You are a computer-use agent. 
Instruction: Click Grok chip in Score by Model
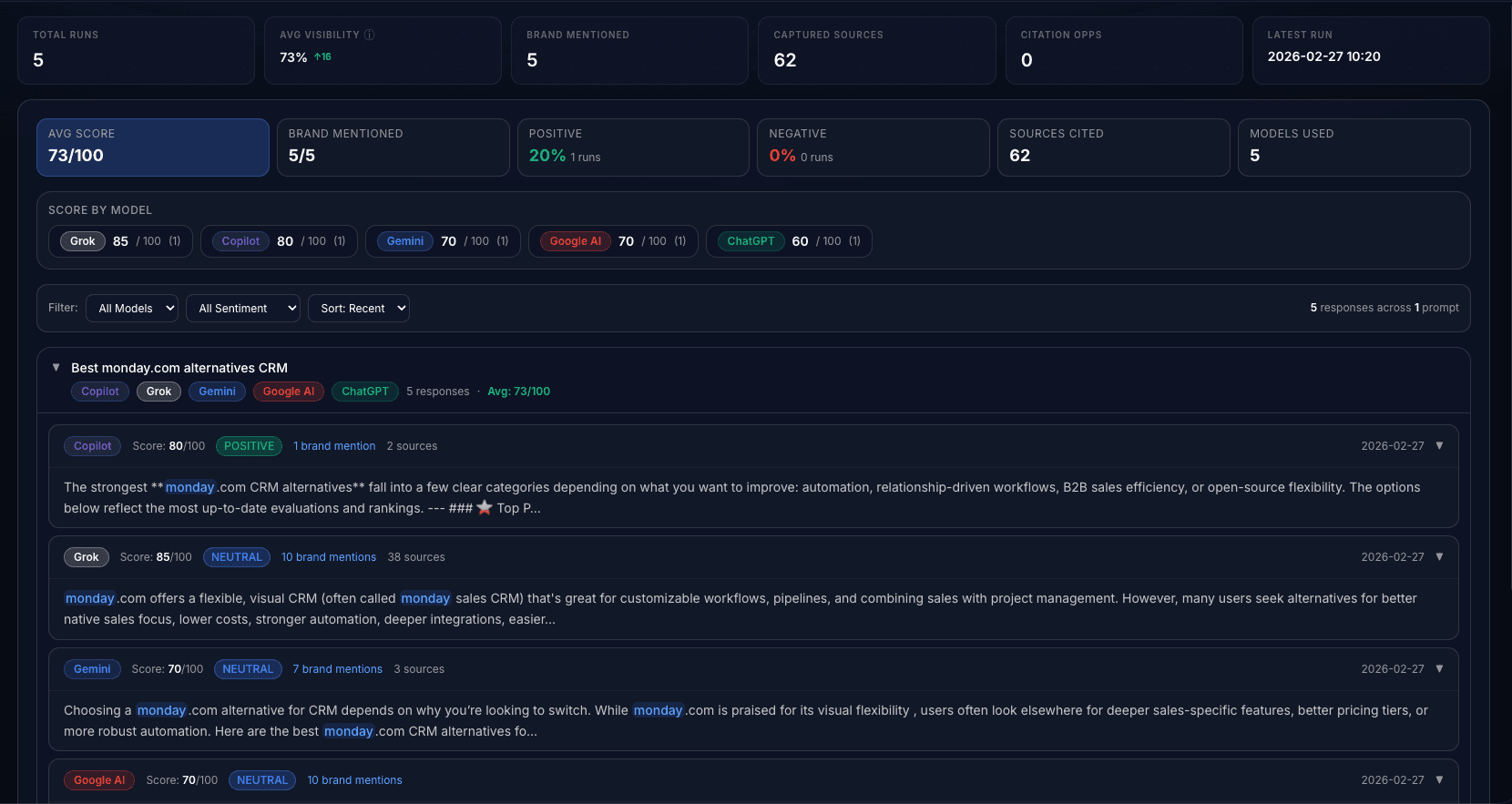[x=83, y=241]
